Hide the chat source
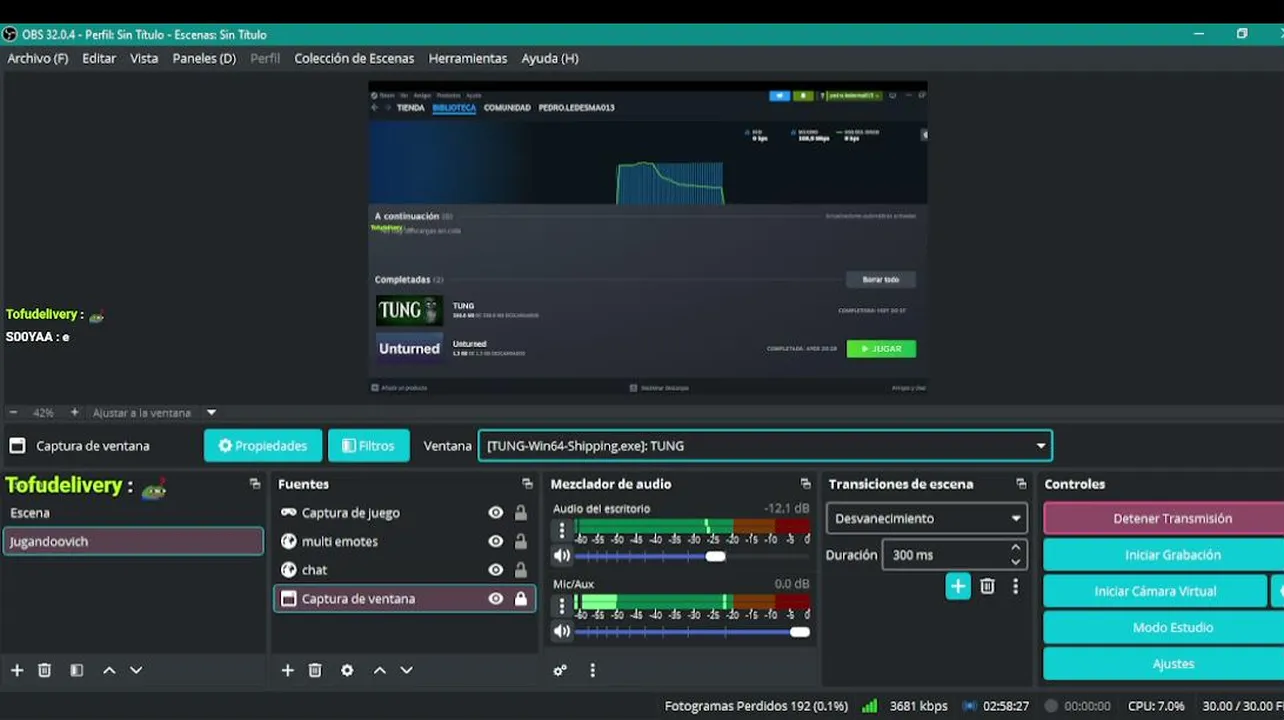This screenshot has width=1284, height=720. coord(495,570)
